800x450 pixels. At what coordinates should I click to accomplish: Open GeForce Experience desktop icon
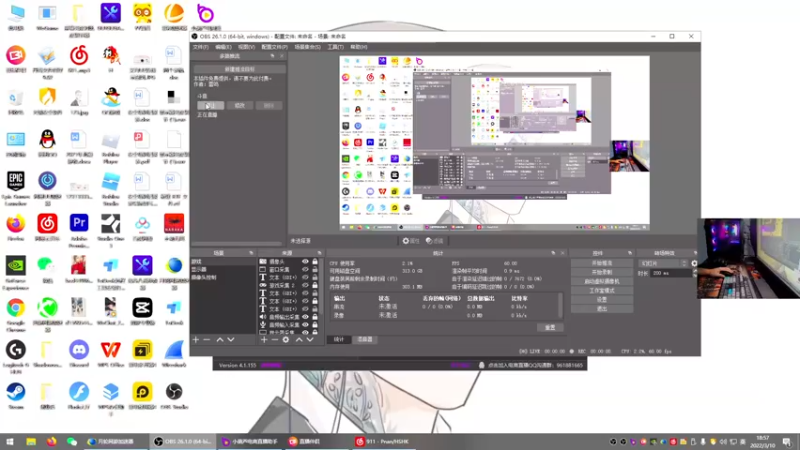coord(16,272)
